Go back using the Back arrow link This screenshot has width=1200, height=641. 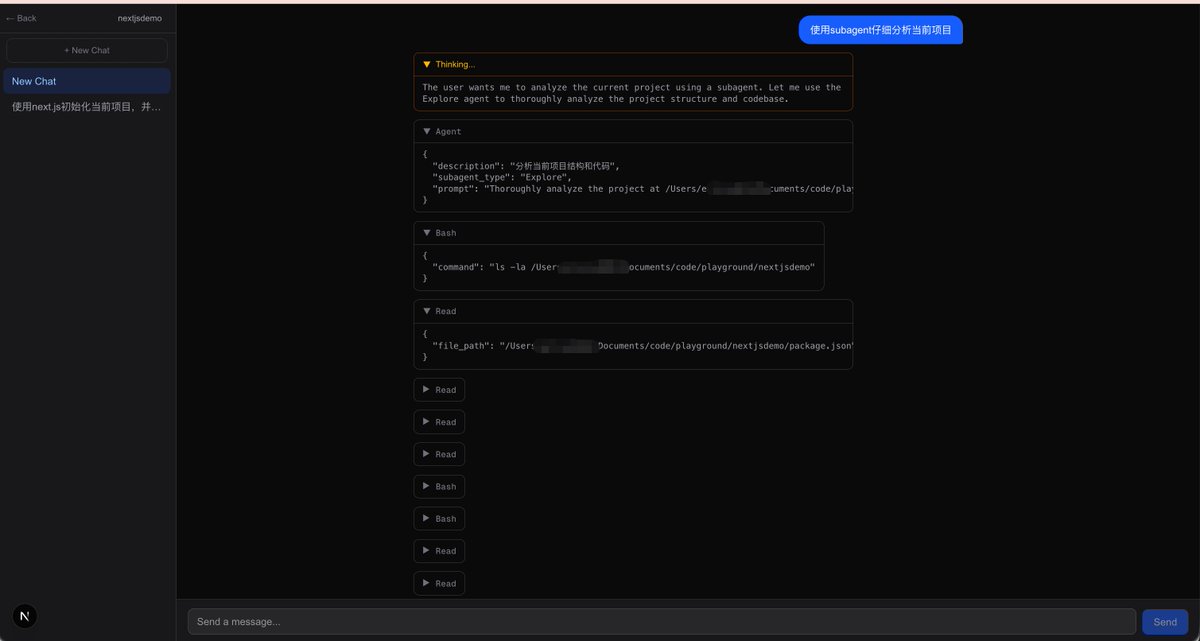(21, 18)
